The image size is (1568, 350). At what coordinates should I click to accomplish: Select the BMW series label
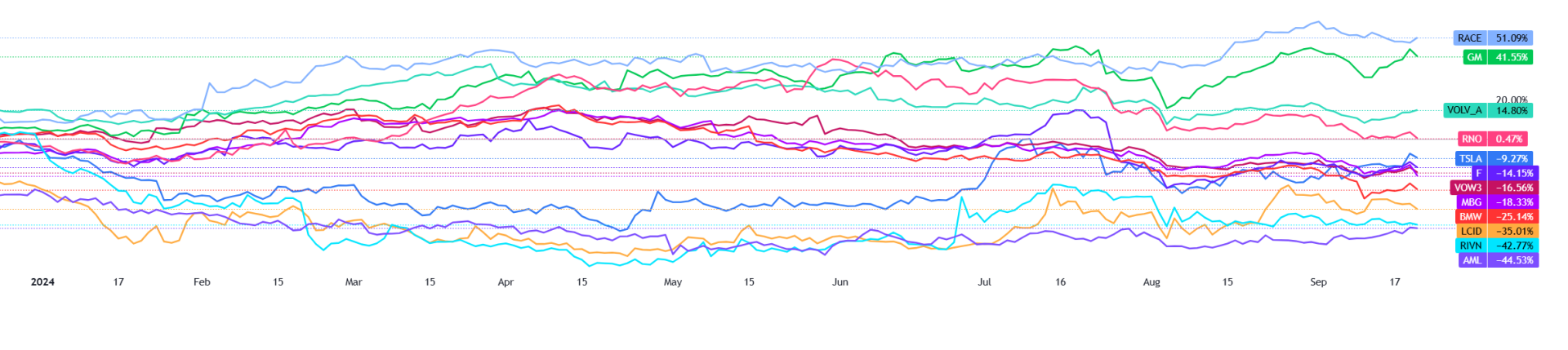click(1471, 217)
